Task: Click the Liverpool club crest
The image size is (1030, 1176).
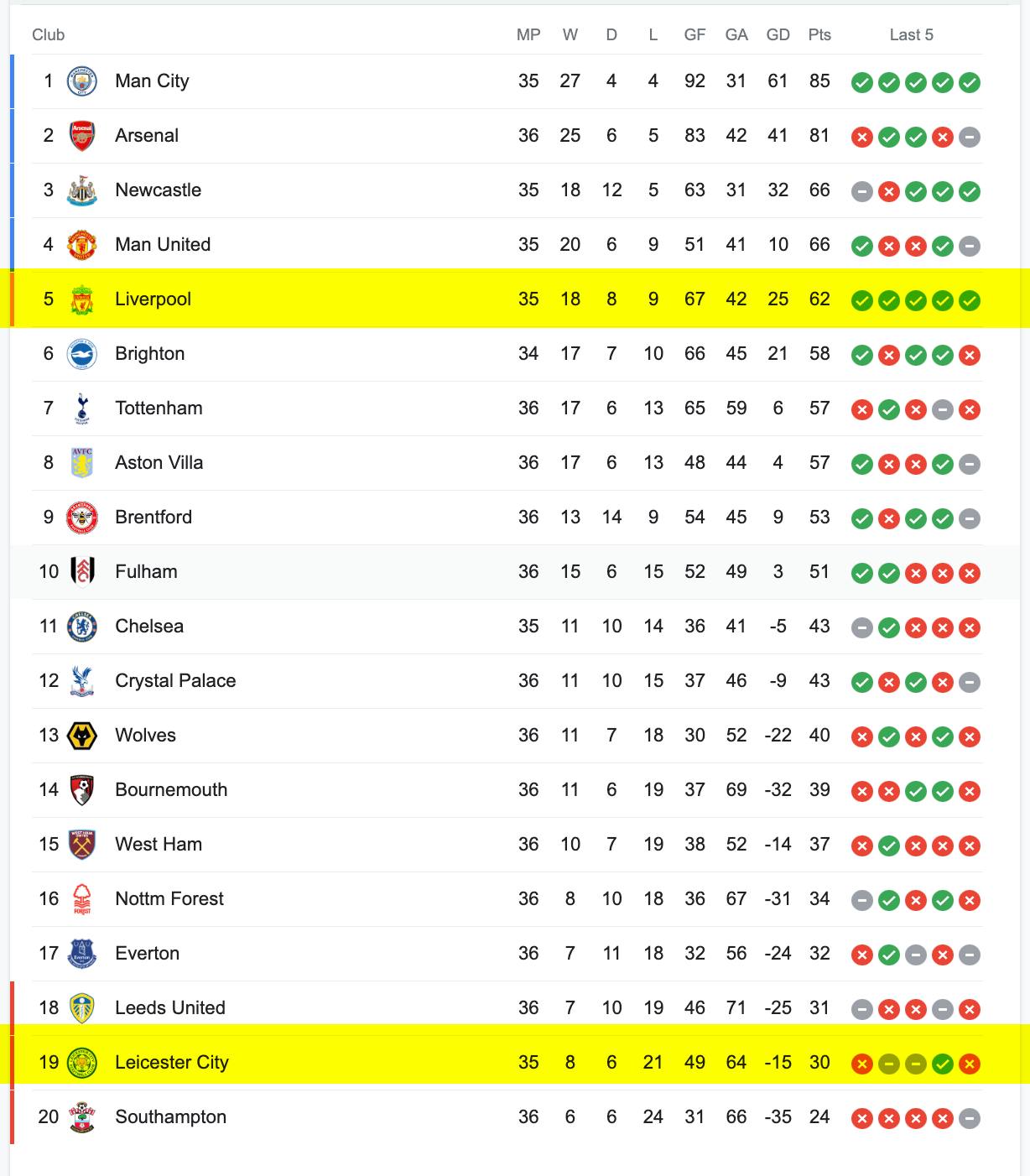Action: coord(82,299)
